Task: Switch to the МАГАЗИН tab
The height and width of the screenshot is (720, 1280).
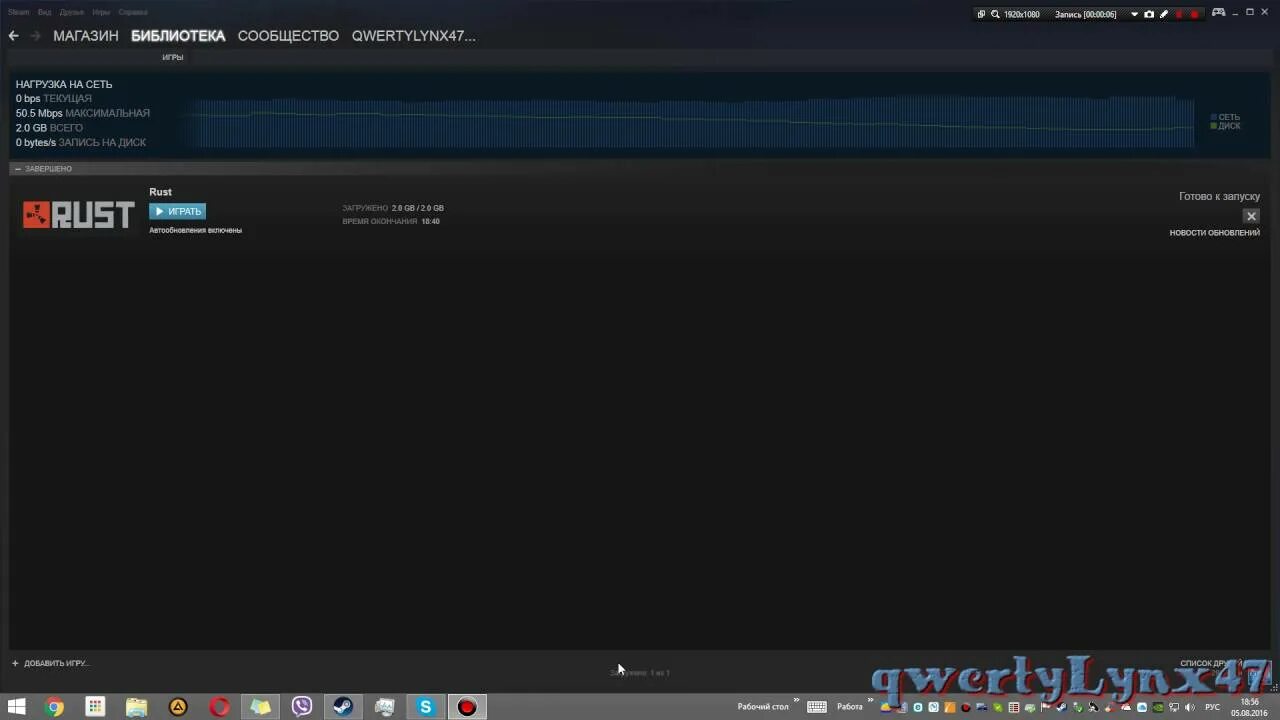Action: click(86, 35)
